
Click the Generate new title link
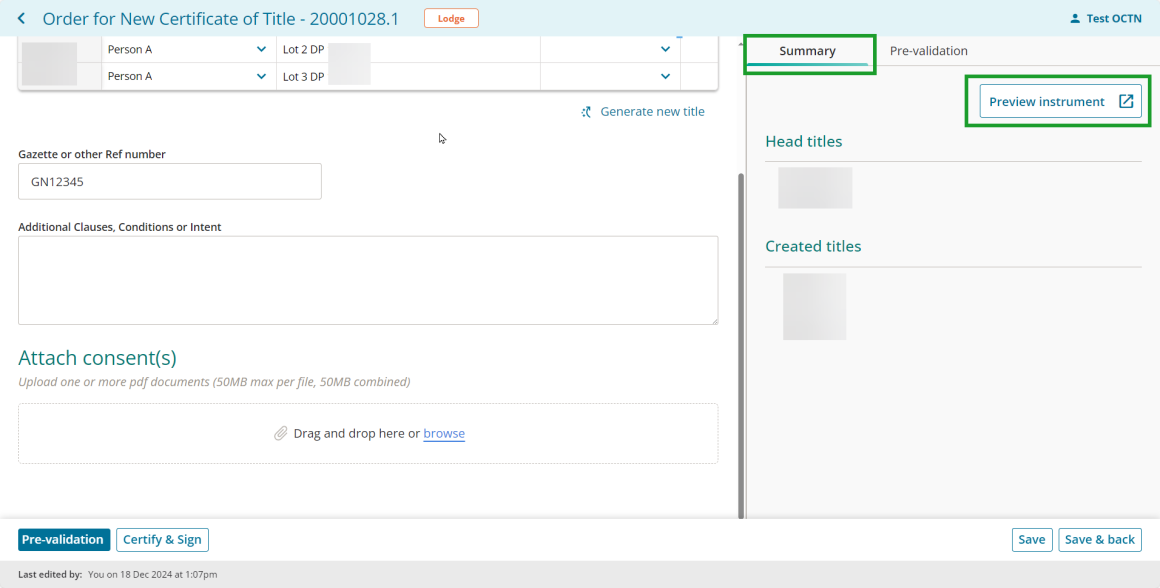(x=652, y=112)
